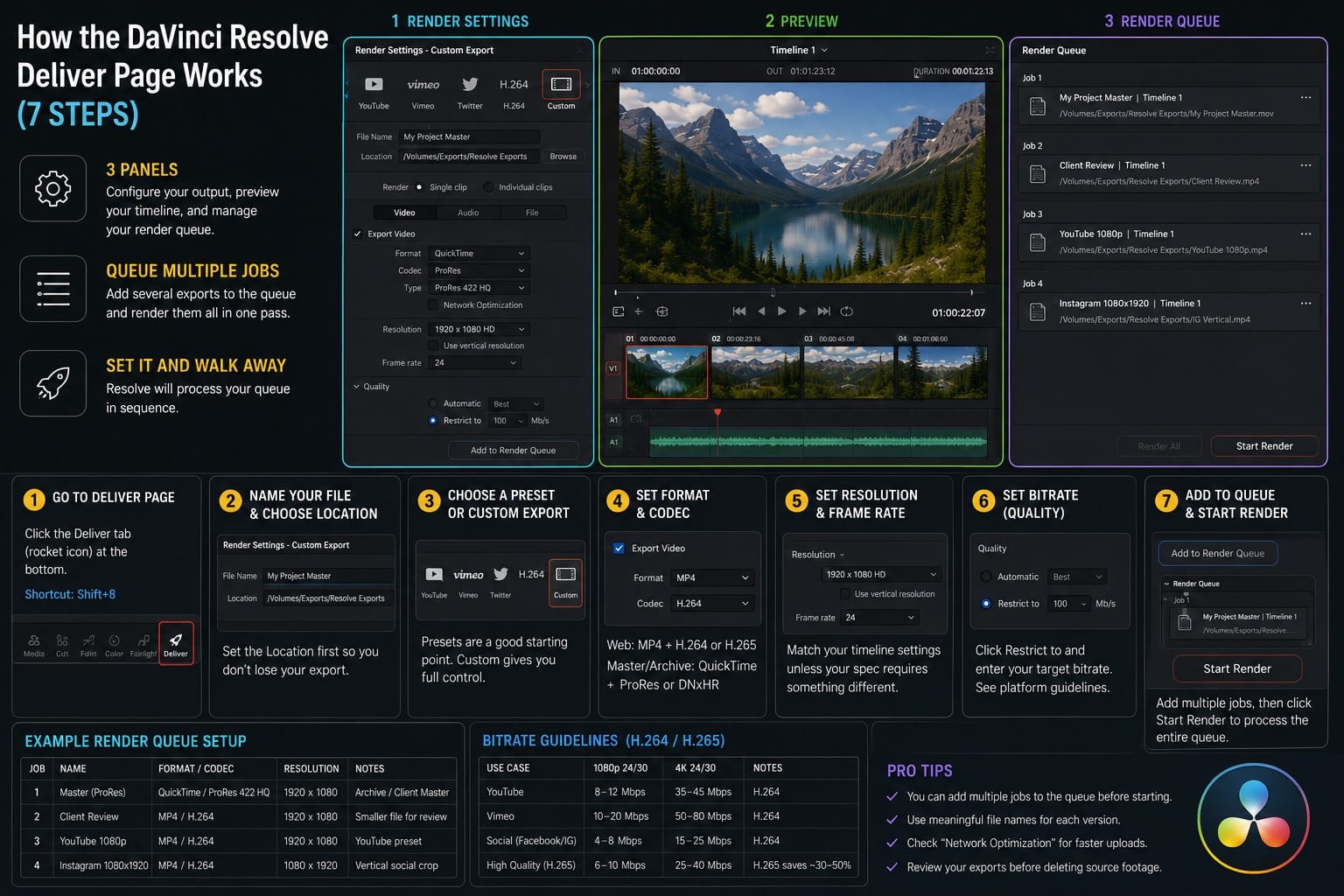Screen dimensions: 1344x896
Task: Select the YouTube preset in top Render Settings panel
Action: point(374,91)
